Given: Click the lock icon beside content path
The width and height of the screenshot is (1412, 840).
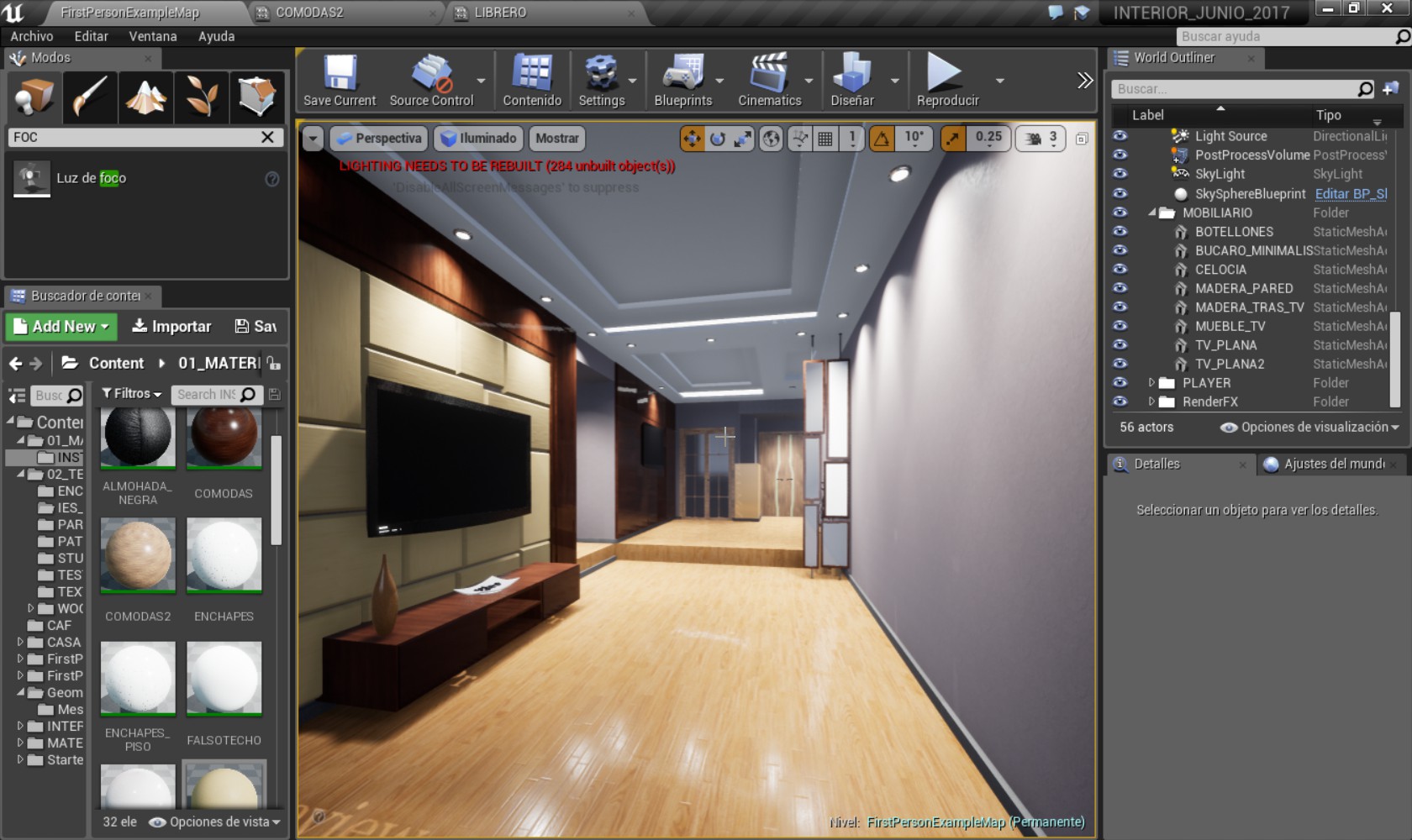Looking at the screenshot, I should (x=274, y=363).
